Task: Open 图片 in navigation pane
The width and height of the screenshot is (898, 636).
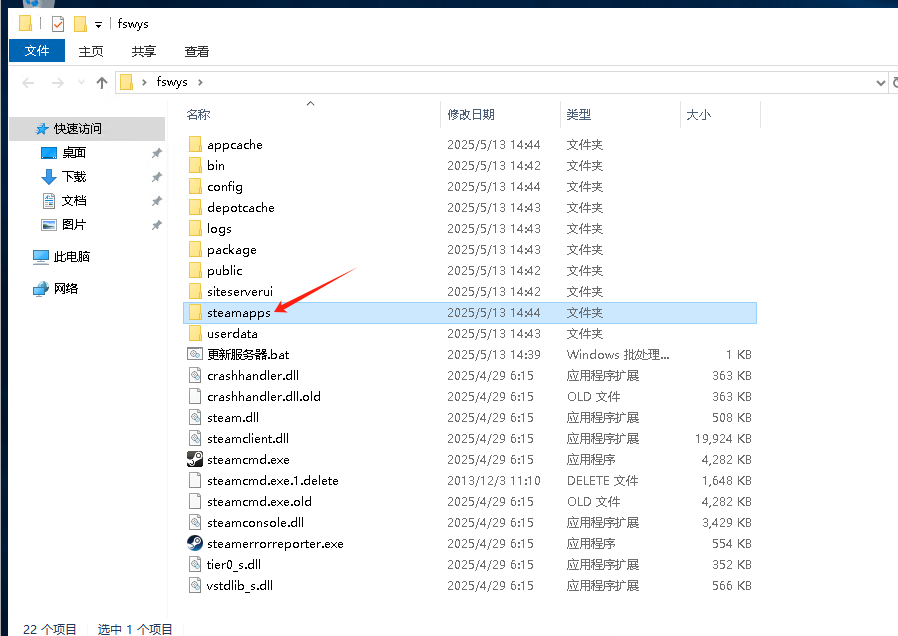Action: tap(74, 225)
